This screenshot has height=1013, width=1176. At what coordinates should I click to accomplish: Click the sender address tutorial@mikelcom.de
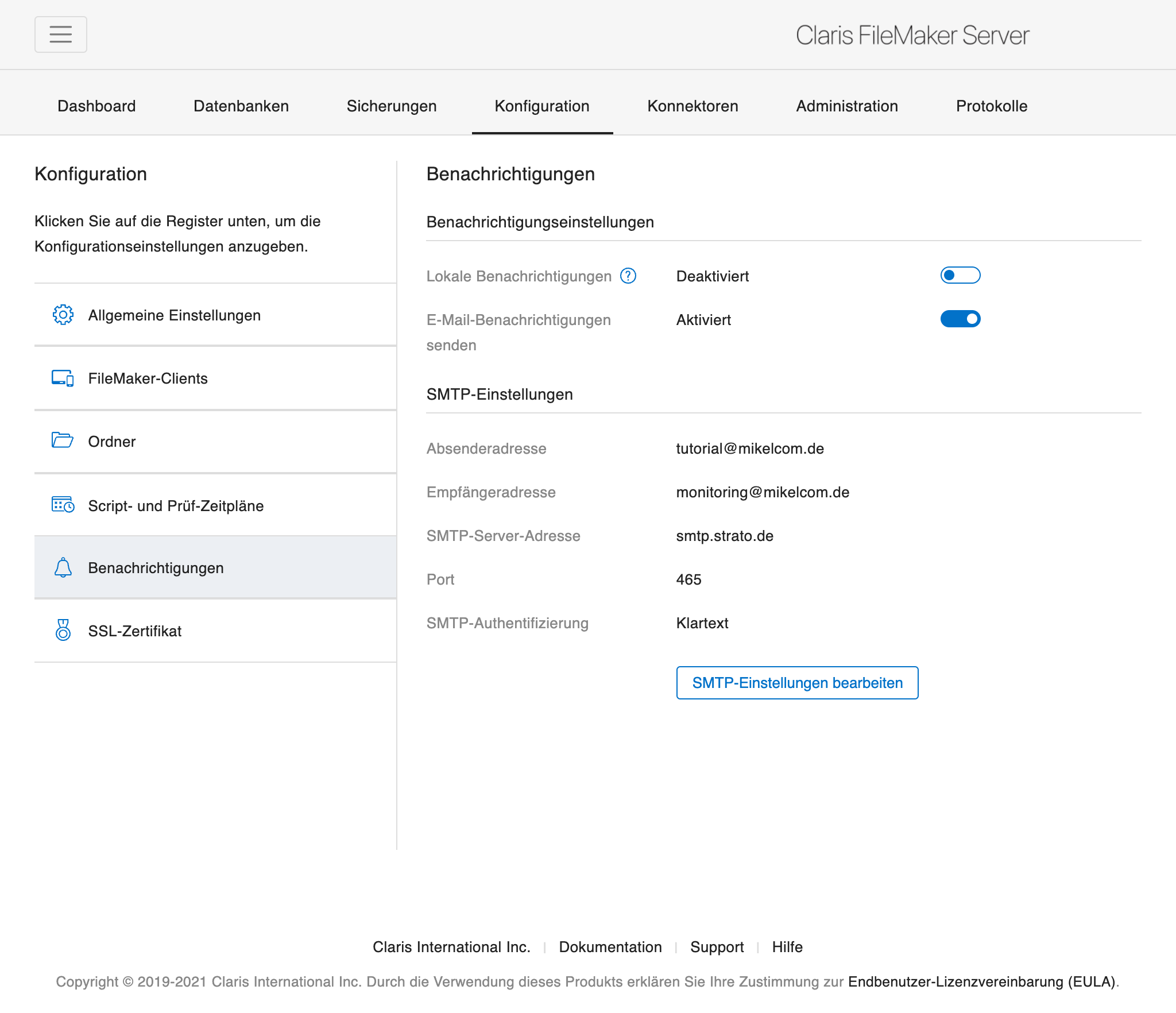pos(750,448)
